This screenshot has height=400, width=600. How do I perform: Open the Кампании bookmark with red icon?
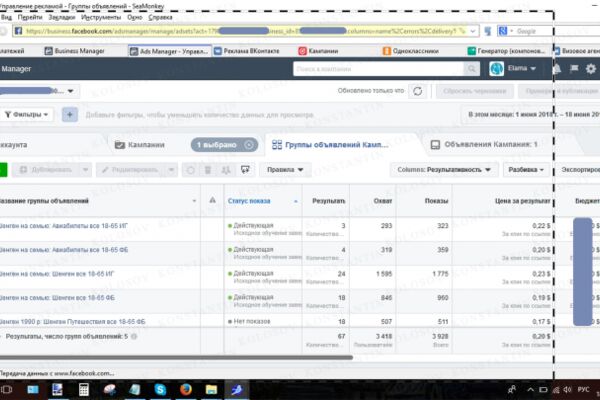(x=318, y=51)
